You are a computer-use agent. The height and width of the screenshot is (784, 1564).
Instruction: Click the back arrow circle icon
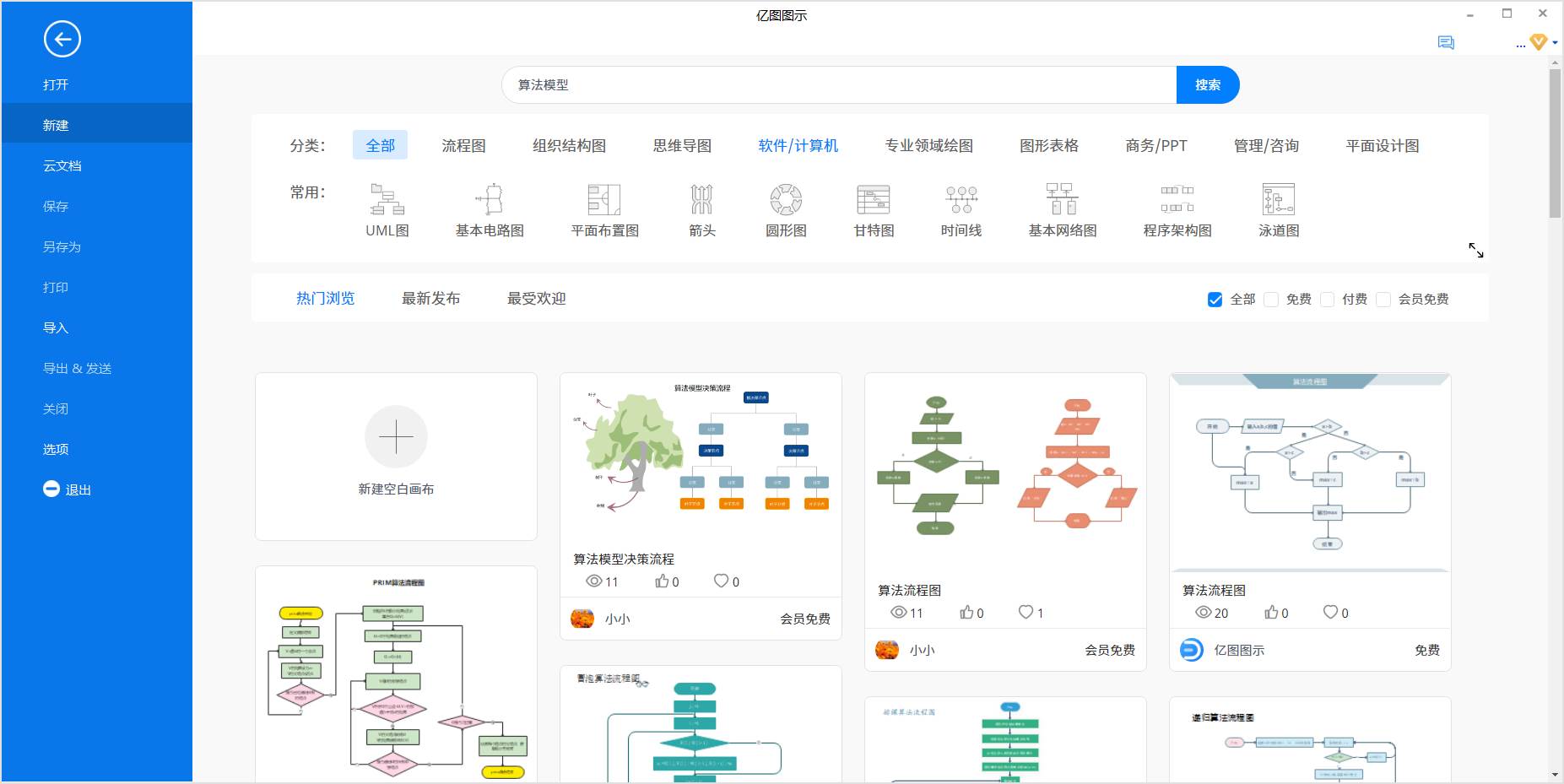62,39
